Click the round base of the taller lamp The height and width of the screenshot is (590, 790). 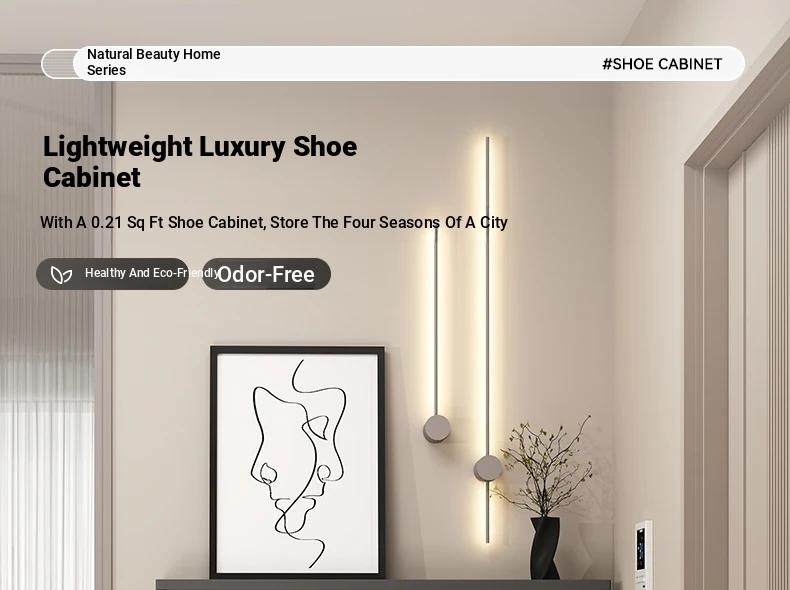point(487,468)
